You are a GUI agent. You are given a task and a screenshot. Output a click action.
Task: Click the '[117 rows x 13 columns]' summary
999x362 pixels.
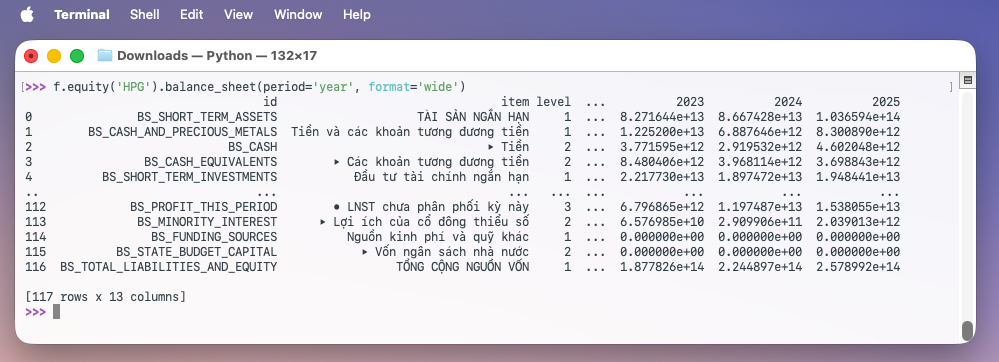[x=105, y=297]
